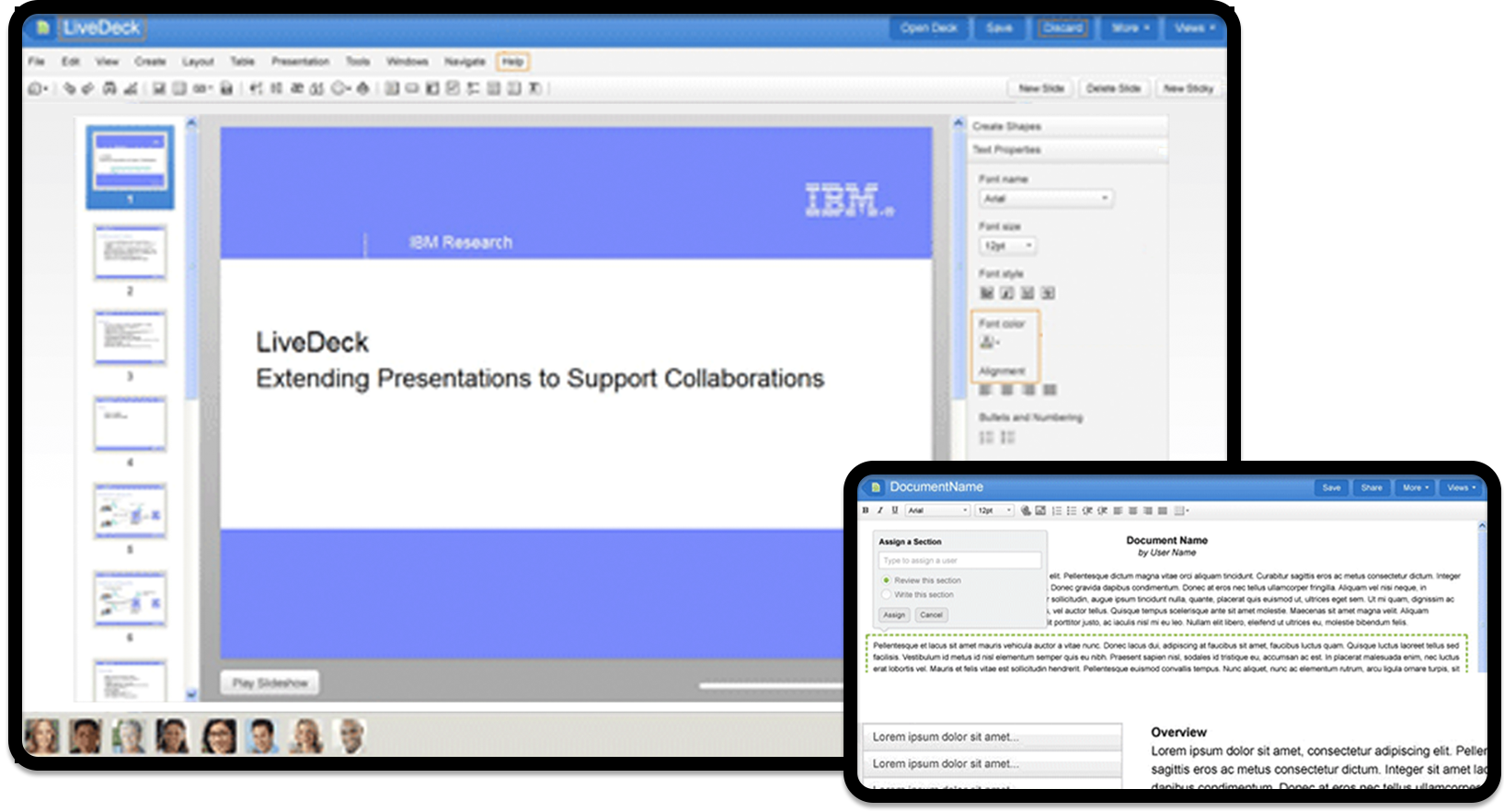
Task: Open More dropdown in LiveDeck title bar
Action: [1130, 28]
